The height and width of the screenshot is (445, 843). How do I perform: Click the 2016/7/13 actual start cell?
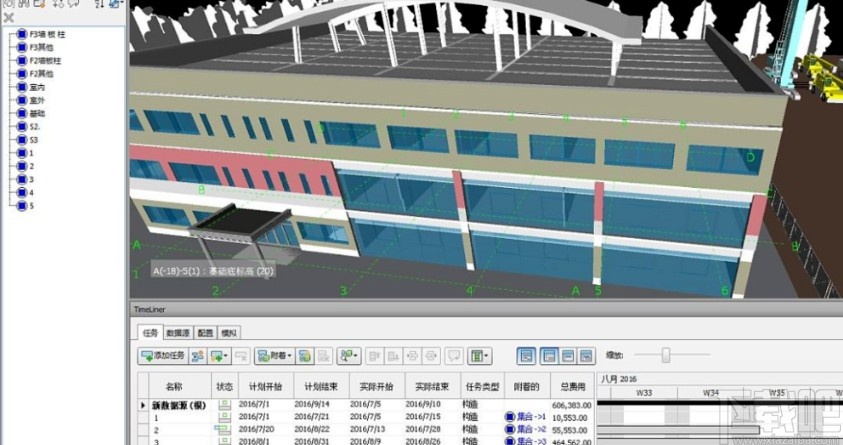[x=368, y=429]
